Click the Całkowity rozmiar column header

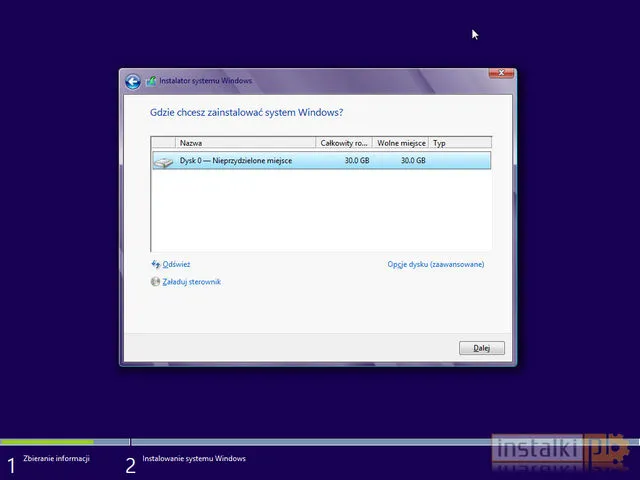point(344,144)
